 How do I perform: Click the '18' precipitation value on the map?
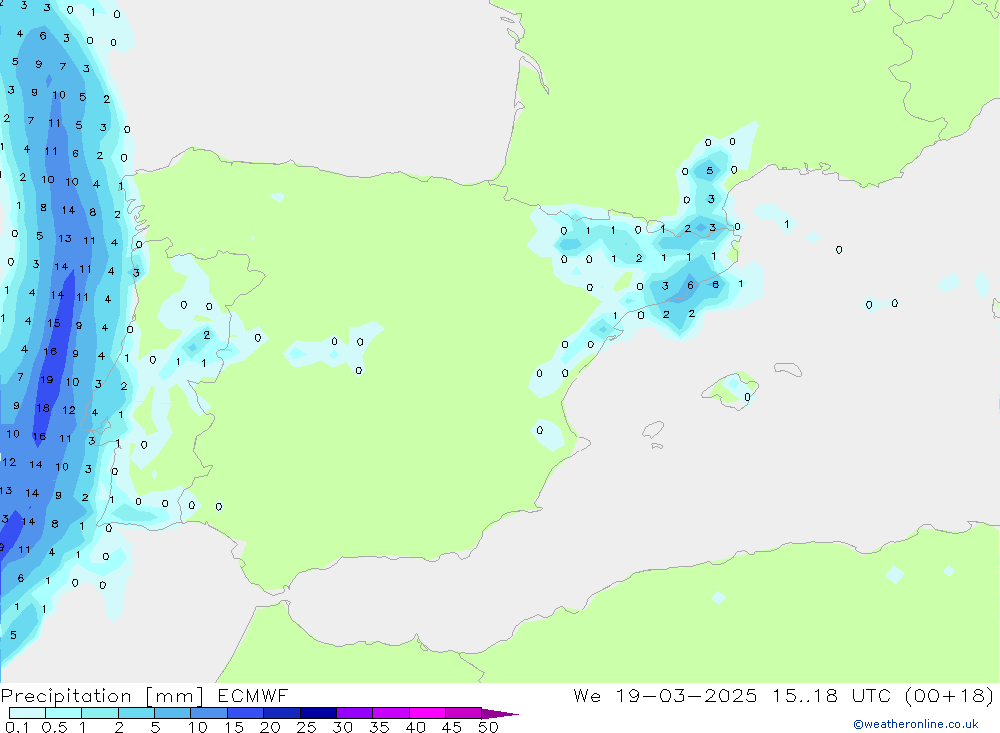43,408
